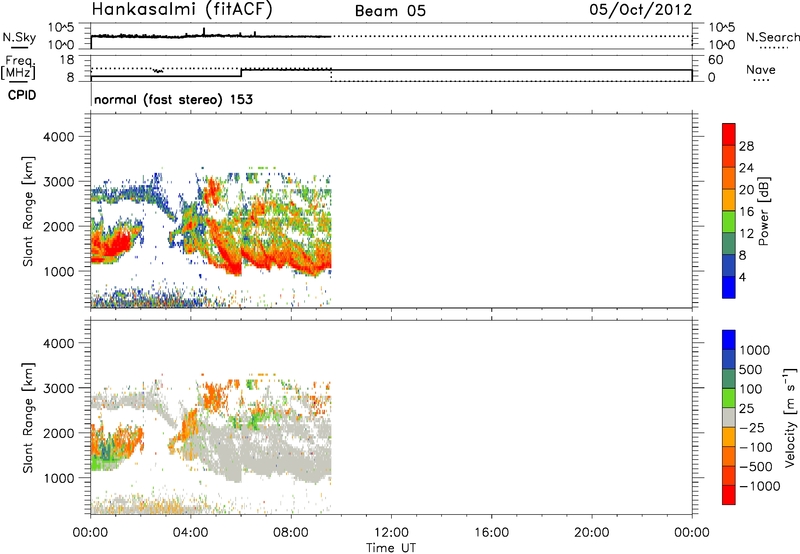Click the "Time UT" axis title

pos(391,548)
